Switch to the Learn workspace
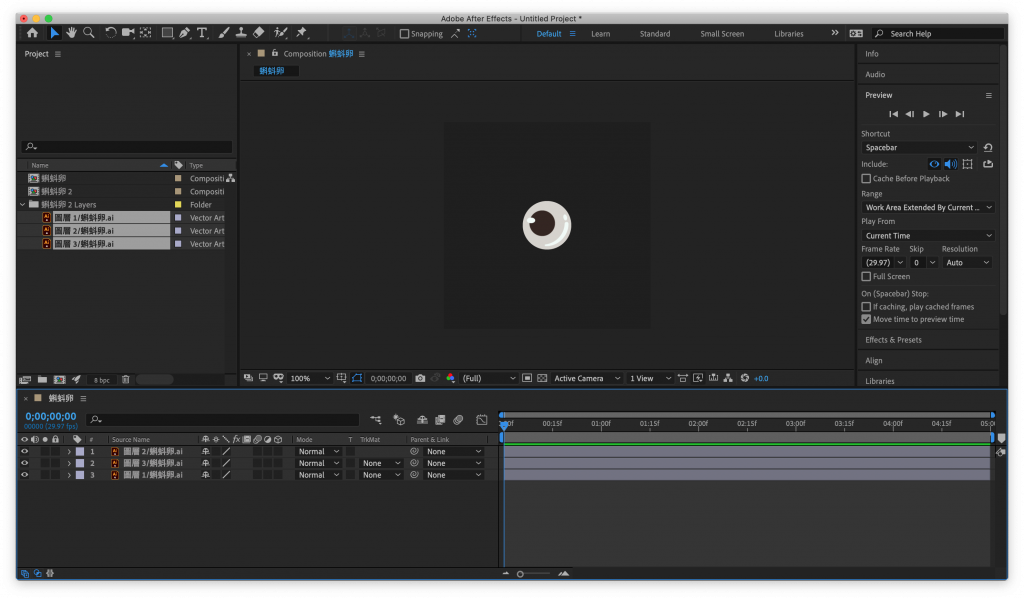 (x=600, y=34)
